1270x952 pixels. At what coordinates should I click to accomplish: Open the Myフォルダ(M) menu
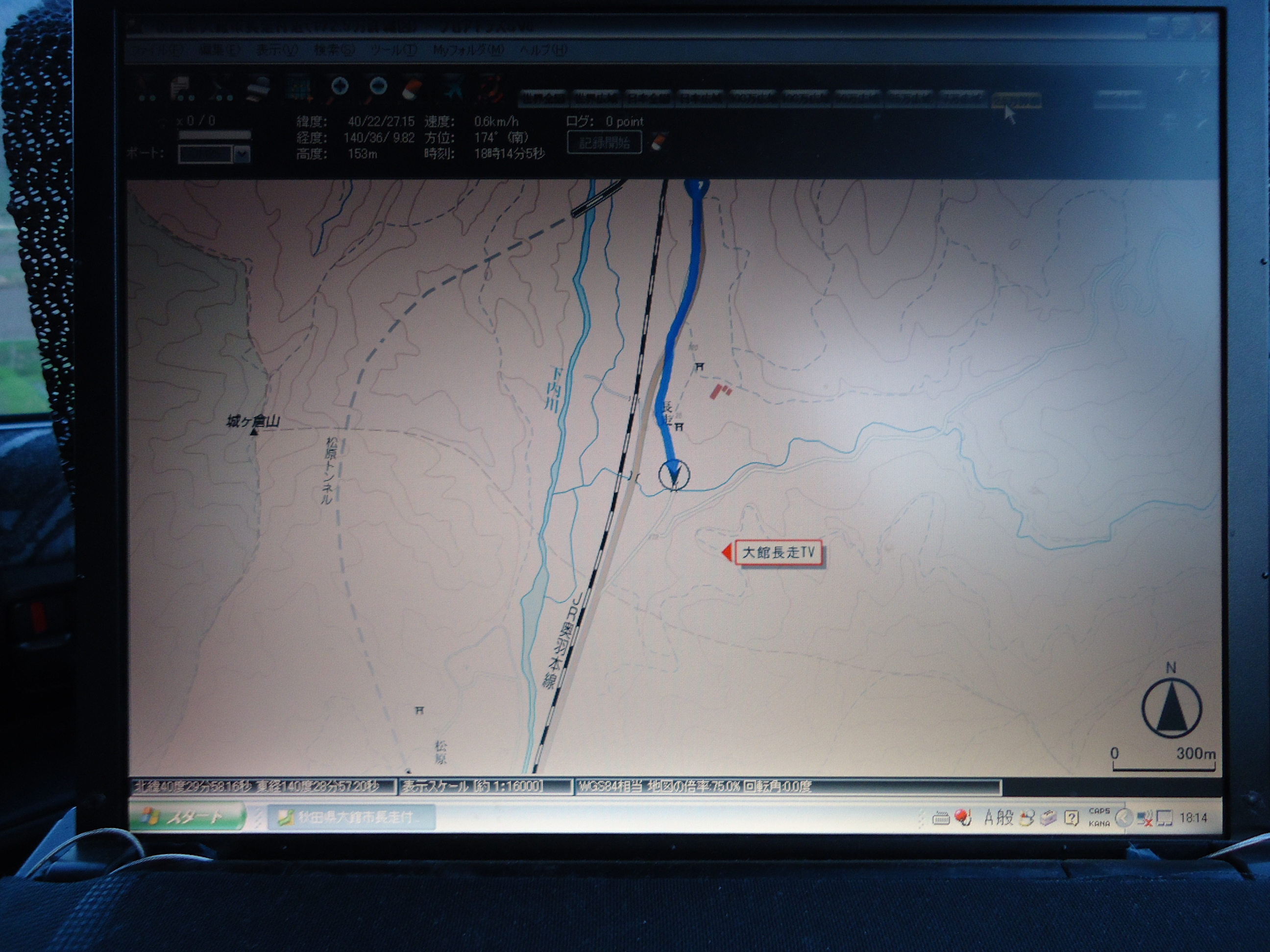coord(468,50)
